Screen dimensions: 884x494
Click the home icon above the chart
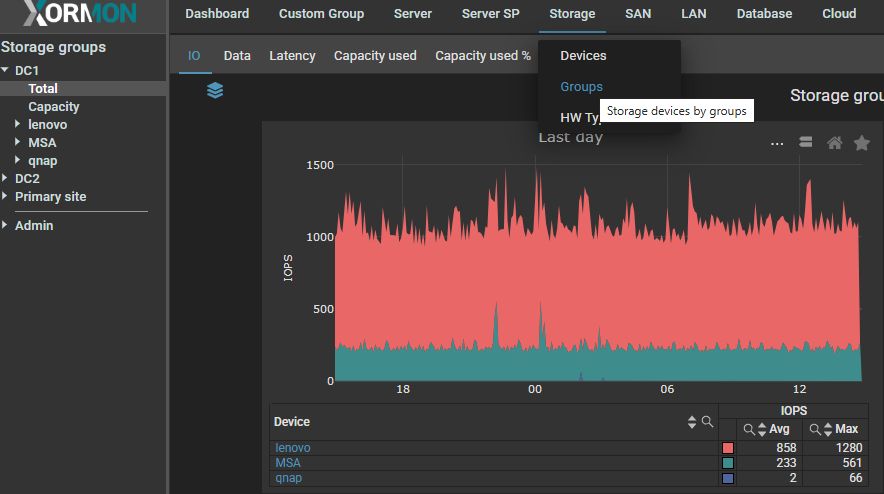coord(834,143)
